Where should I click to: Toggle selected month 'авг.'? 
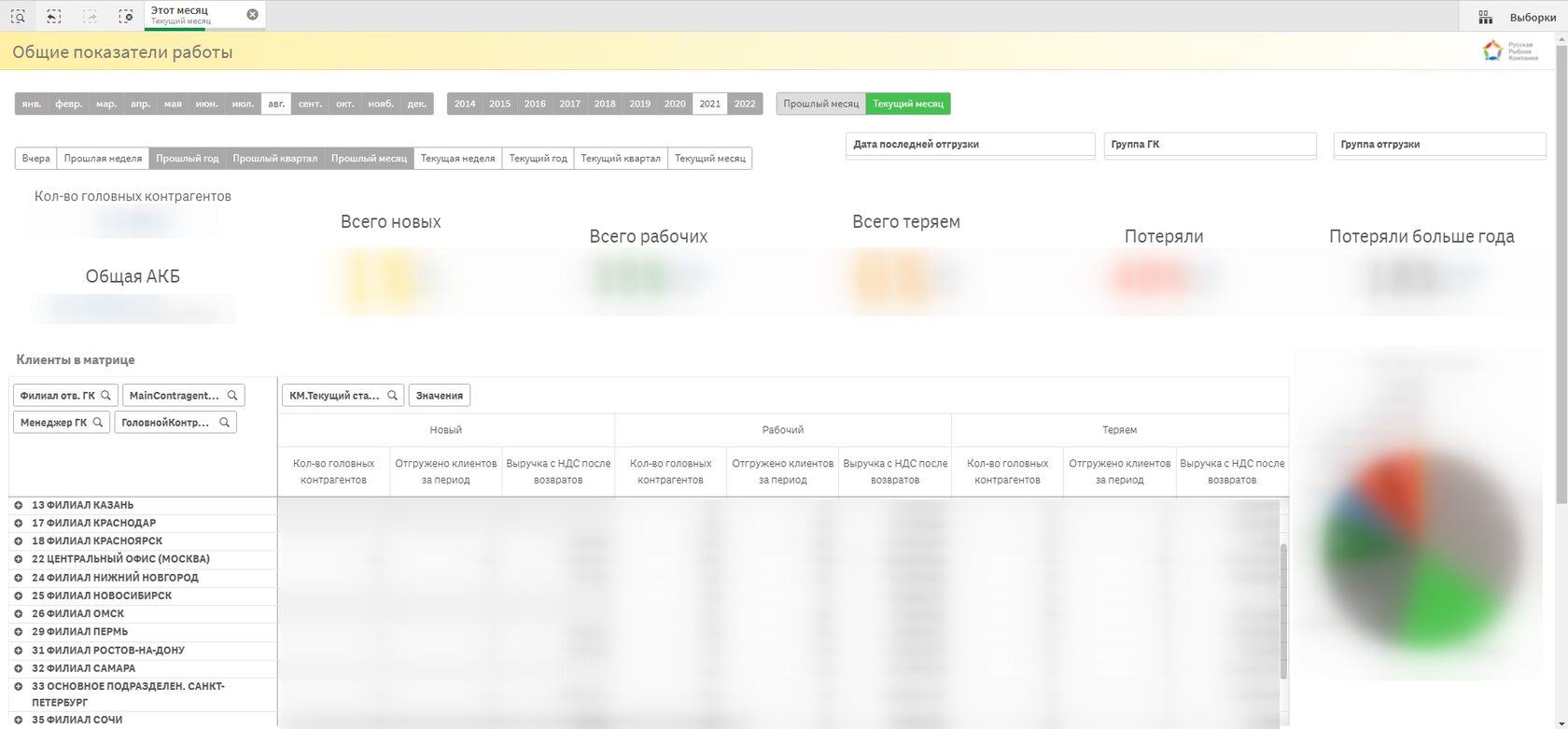[x=276, y=104]
